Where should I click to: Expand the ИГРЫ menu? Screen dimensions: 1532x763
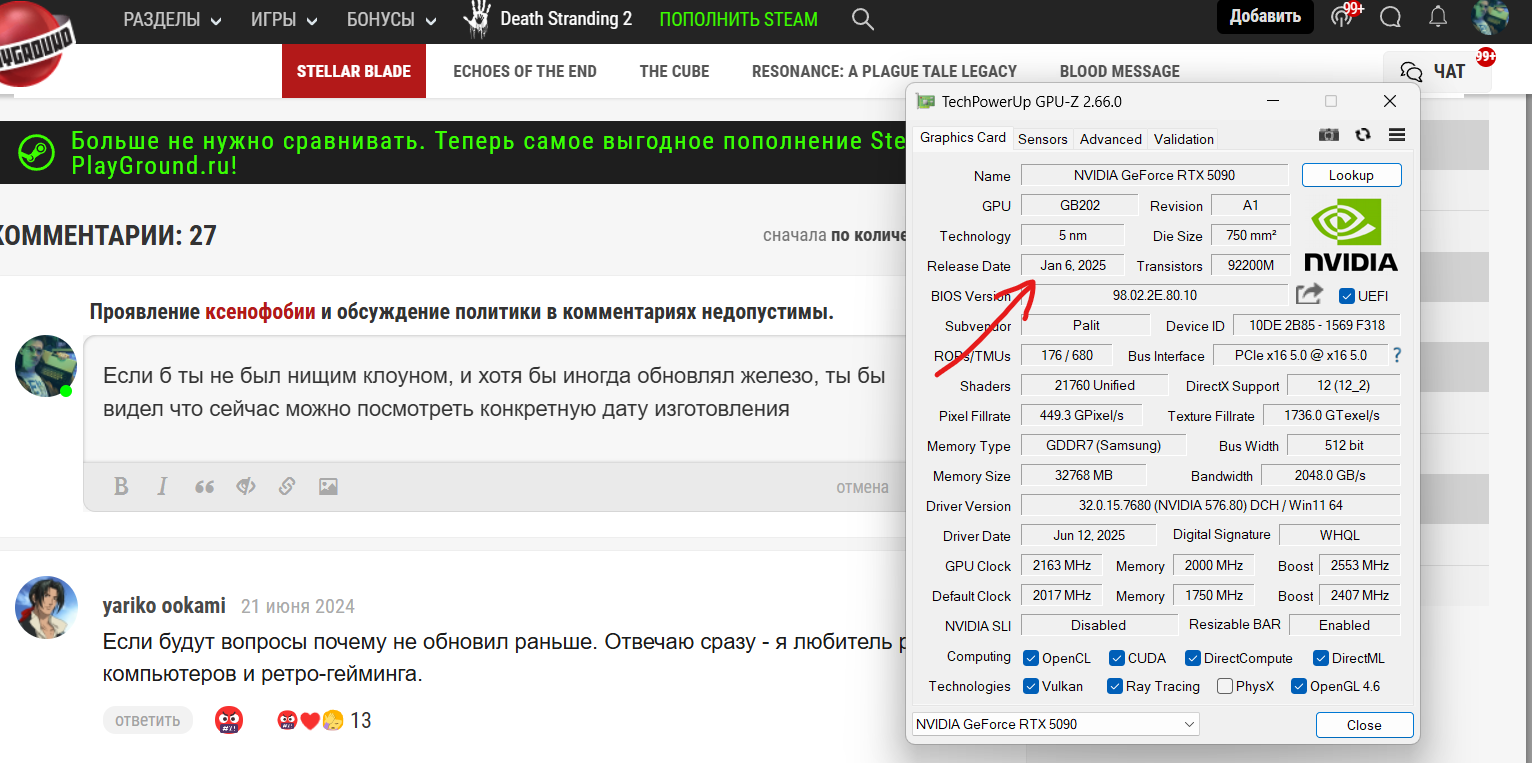pyautogui.click(x=284, y=19)
